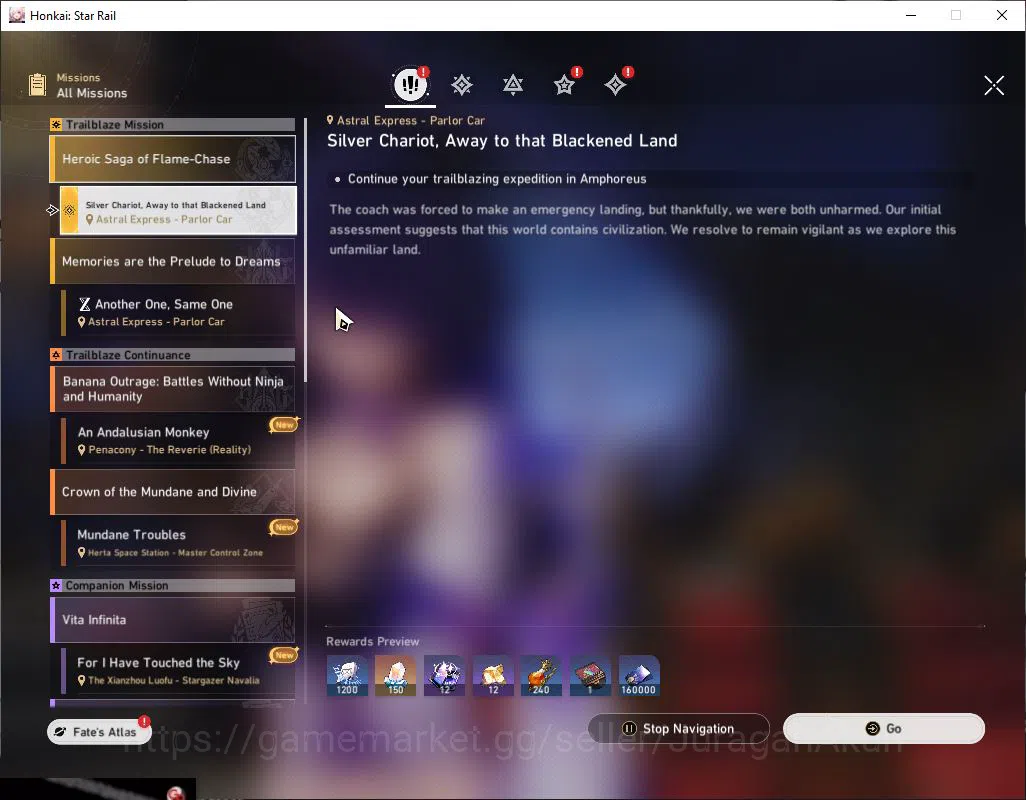Click the New badge on For I Have Touched the Sky
Image resolution: width=1026 pixels, height=800 pixels.
[x=284, y=655]
